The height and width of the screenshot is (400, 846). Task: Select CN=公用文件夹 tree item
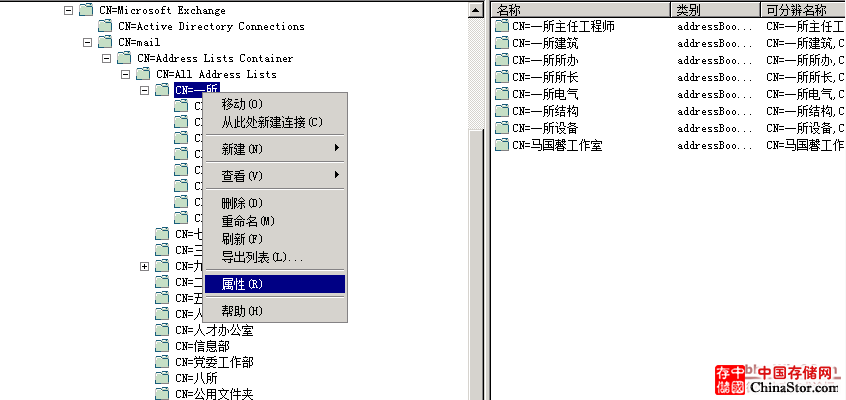[214, 394]
